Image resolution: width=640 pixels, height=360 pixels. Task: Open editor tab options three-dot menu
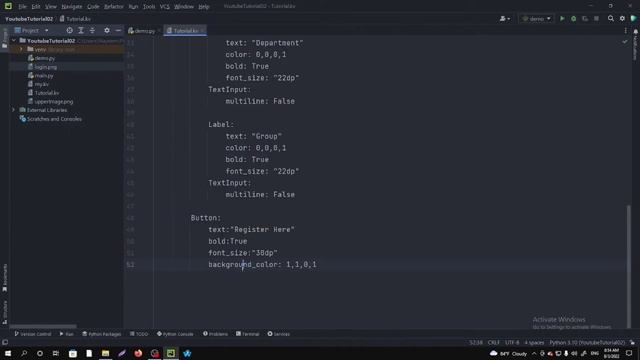tap(625, 31)
